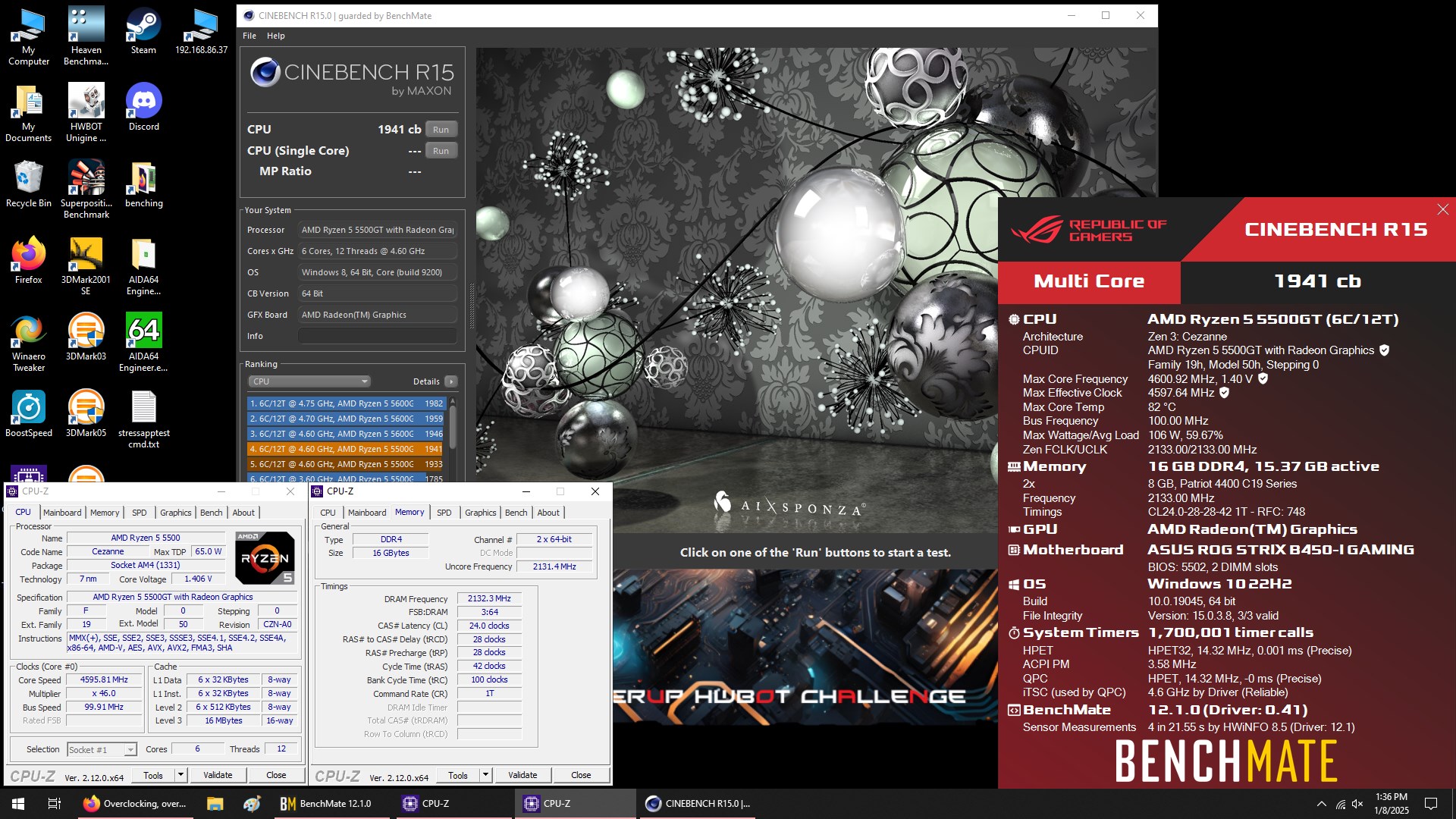
Task: Open Winaero Tweaker desktop icon
Action: (x=28, y=343)
